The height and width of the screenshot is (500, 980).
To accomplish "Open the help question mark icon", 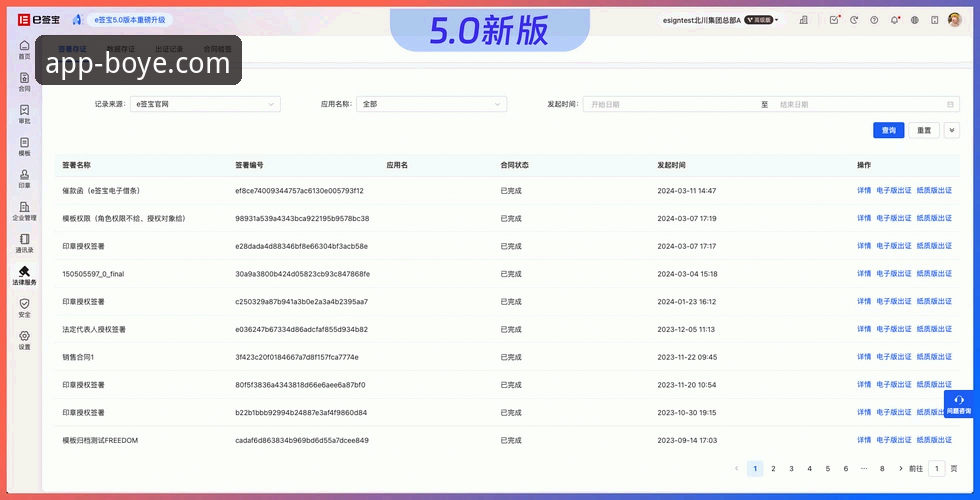I will pos(874,20).
